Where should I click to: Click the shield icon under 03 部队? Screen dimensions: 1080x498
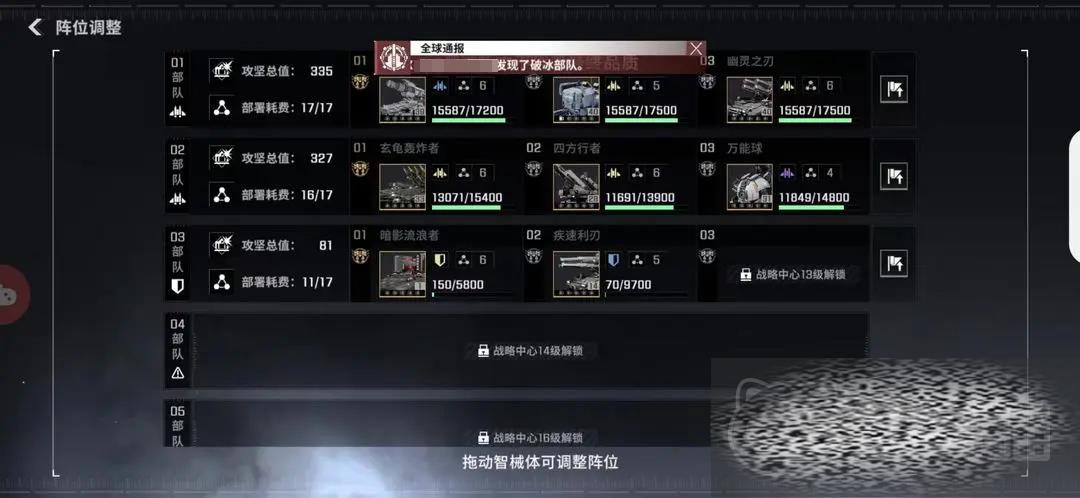(178, 286)
